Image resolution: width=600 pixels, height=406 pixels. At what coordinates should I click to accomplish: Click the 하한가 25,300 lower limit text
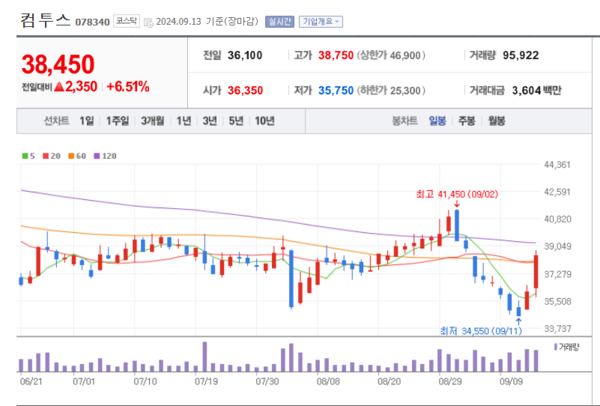(x=391, y=91)
